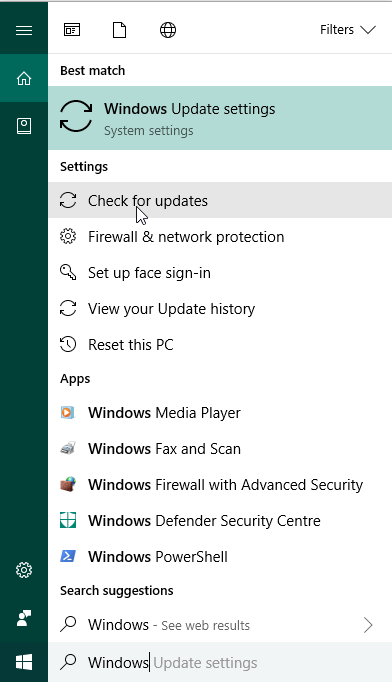Click Windows Fax and Scan icon

tap(67, 448)
